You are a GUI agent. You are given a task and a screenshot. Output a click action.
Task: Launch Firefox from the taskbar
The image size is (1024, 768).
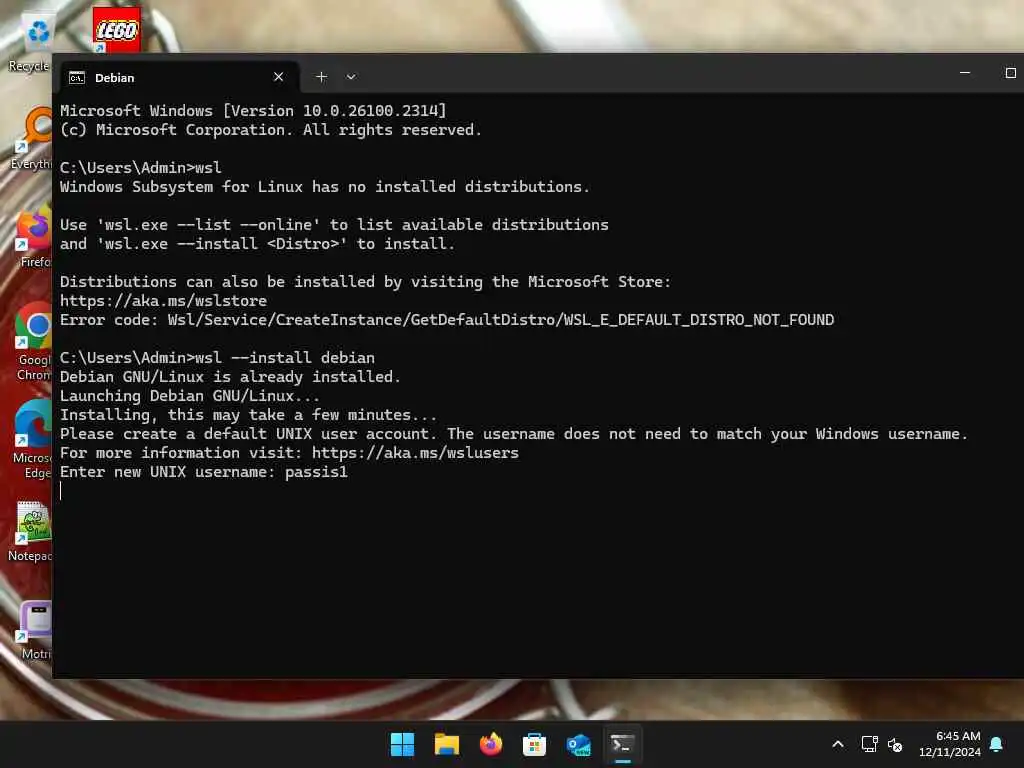pyautogui.click(x=490, y=744)
